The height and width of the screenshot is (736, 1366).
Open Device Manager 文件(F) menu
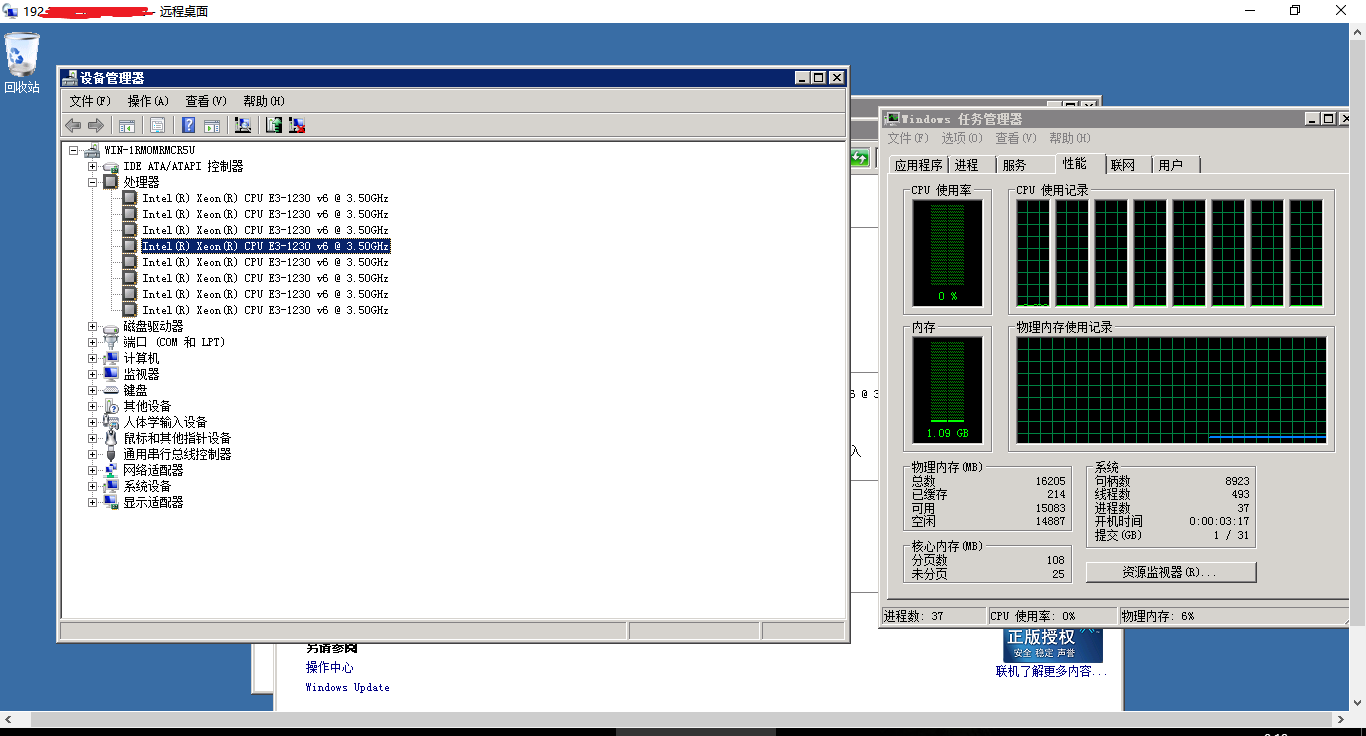[x=90, y=101]
